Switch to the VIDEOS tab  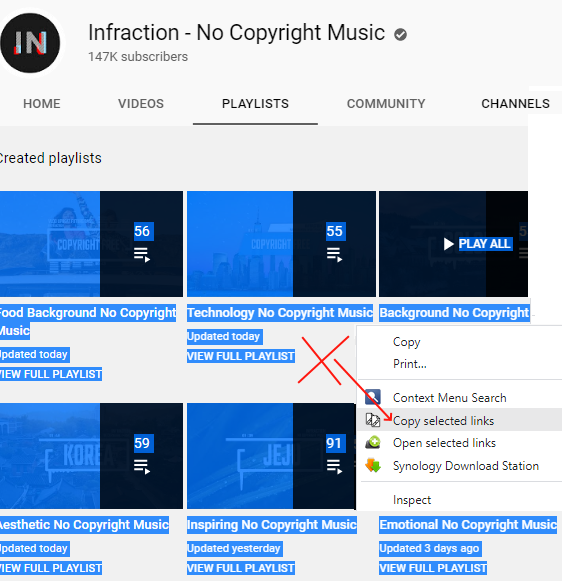pos(141,104)
